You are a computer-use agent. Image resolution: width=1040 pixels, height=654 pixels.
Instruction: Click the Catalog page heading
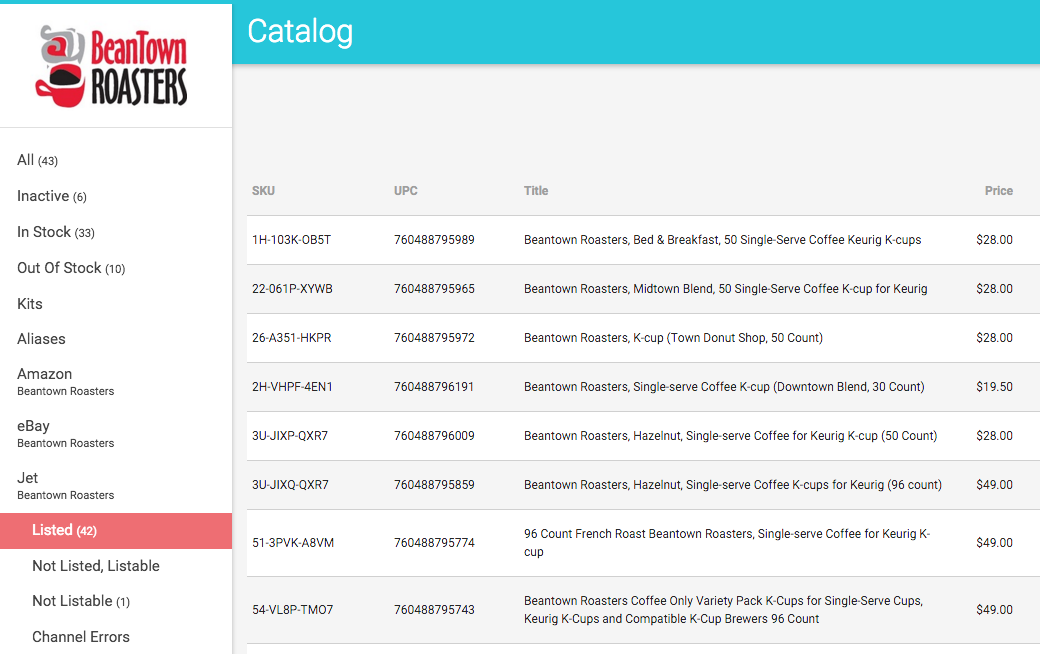pyautogui.click(x=300, y=32)
